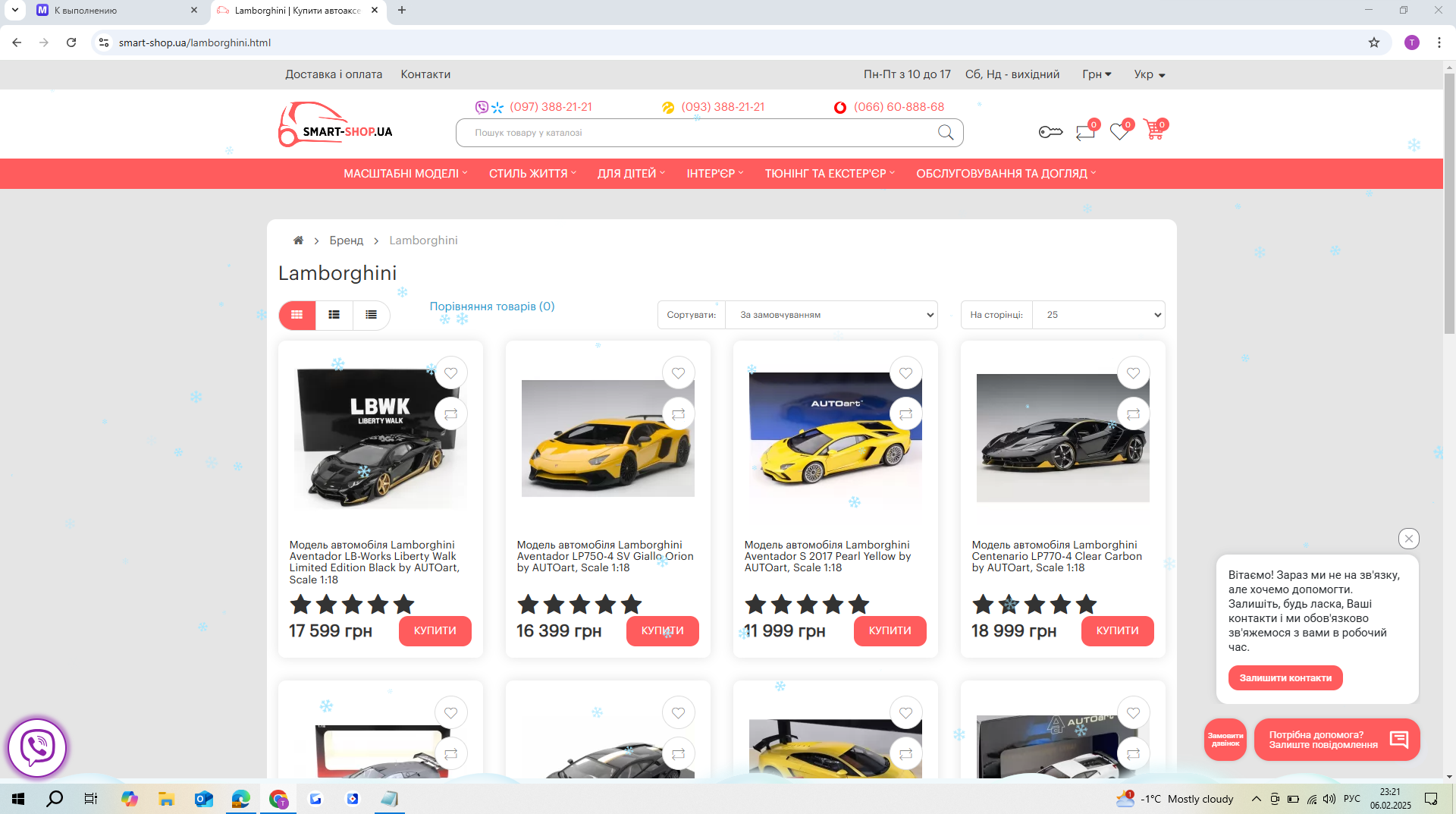This screenshot has width=1456, height=814.
Task: Open the notifications panel in the taskbar
Action: click(1431, 799)
